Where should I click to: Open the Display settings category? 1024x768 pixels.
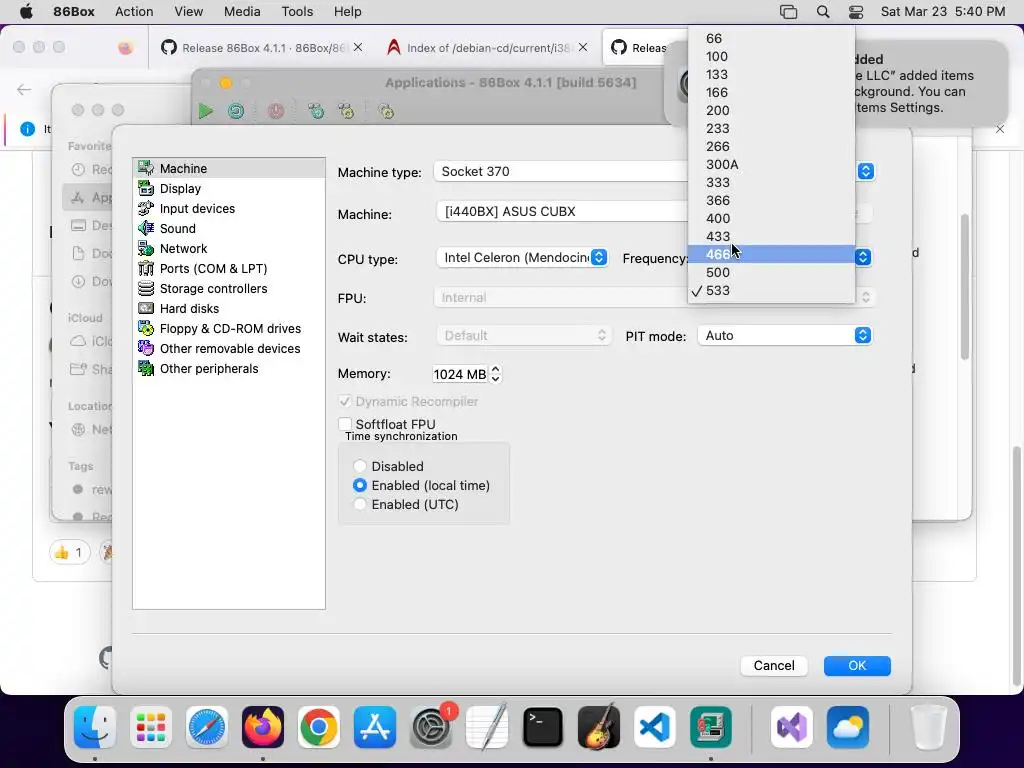pyautogui.click(x=229, y=189)
